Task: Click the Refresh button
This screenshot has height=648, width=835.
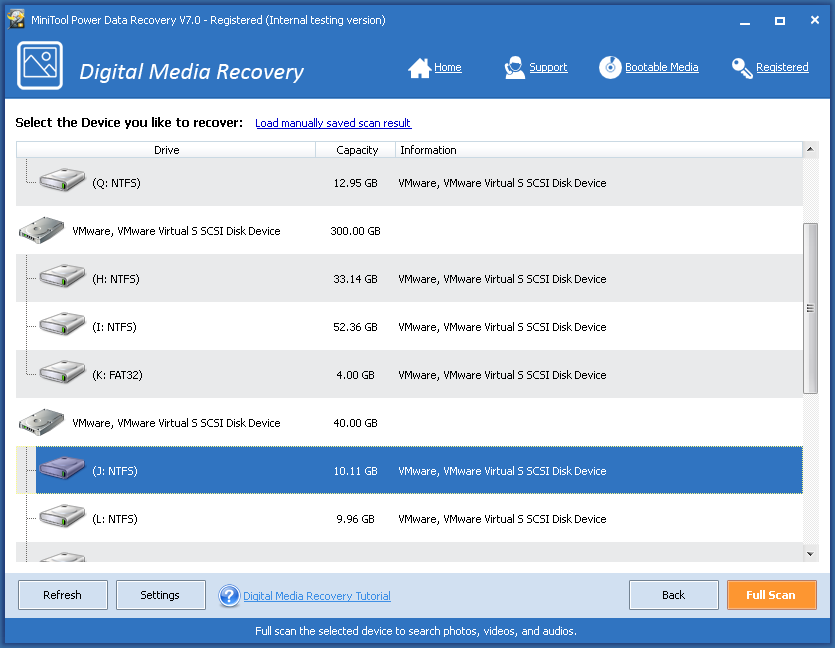Action: 63,595
